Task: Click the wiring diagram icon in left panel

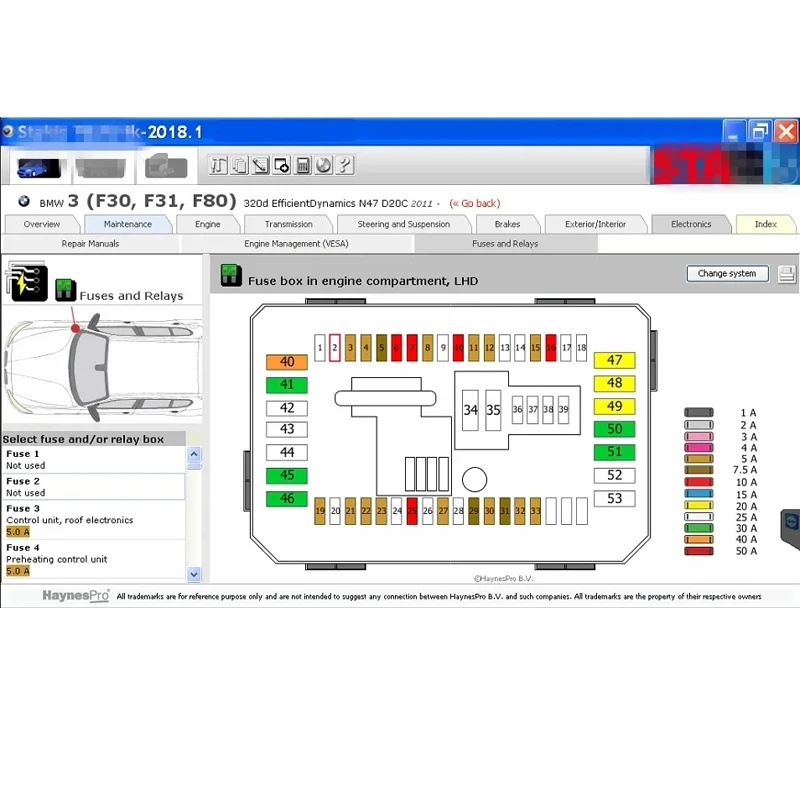Action: [x=26, y=282]
